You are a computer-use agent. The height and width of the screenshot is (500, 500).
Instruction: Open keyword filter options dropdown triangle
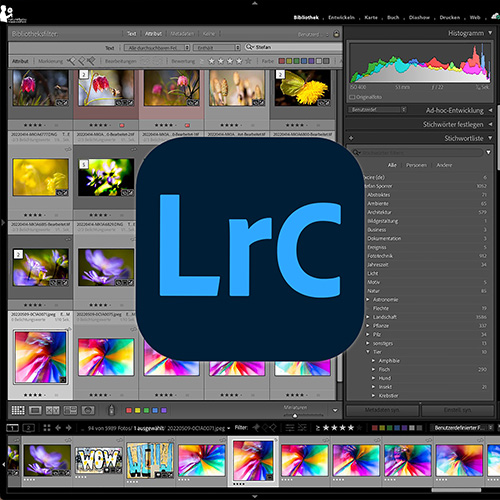[x=488, y=152]
